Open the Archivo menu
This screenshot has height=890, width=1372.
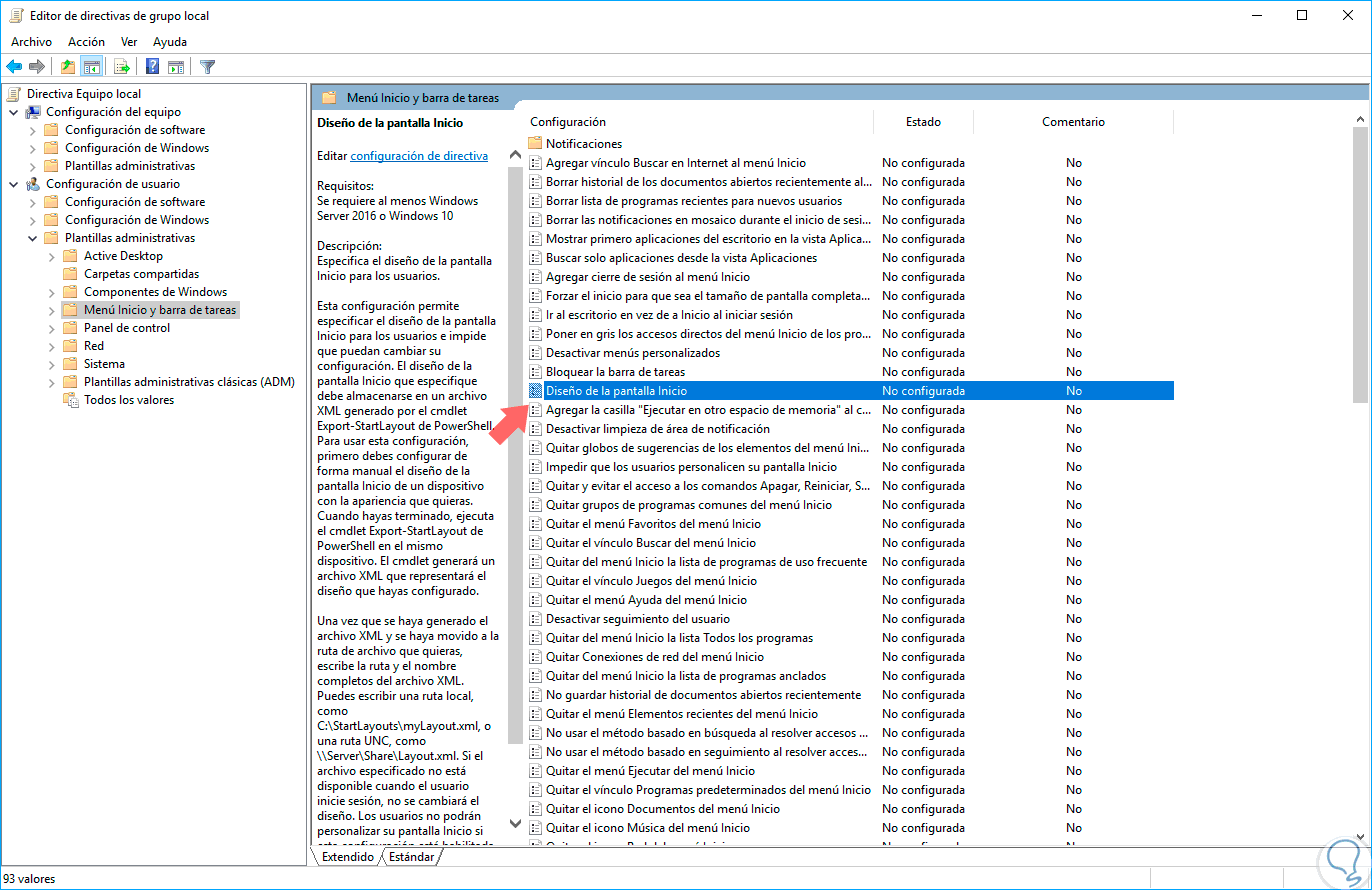tap(31, 42)
